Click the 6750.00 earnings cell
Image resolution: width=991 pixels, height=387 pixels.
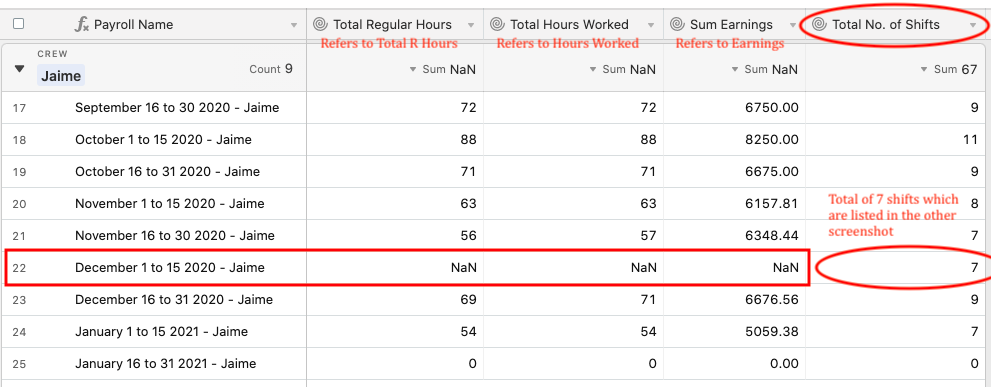point(734,108)
